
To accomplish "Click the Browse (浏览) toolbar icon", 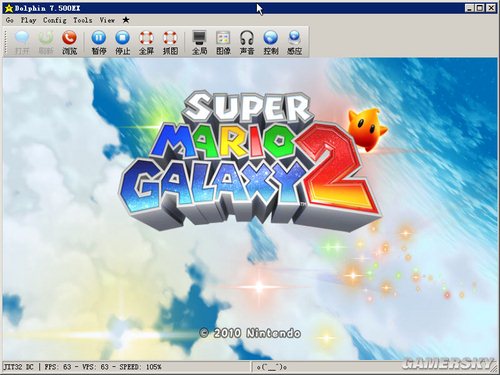I will pyautogui.click(x=69, y=42).
